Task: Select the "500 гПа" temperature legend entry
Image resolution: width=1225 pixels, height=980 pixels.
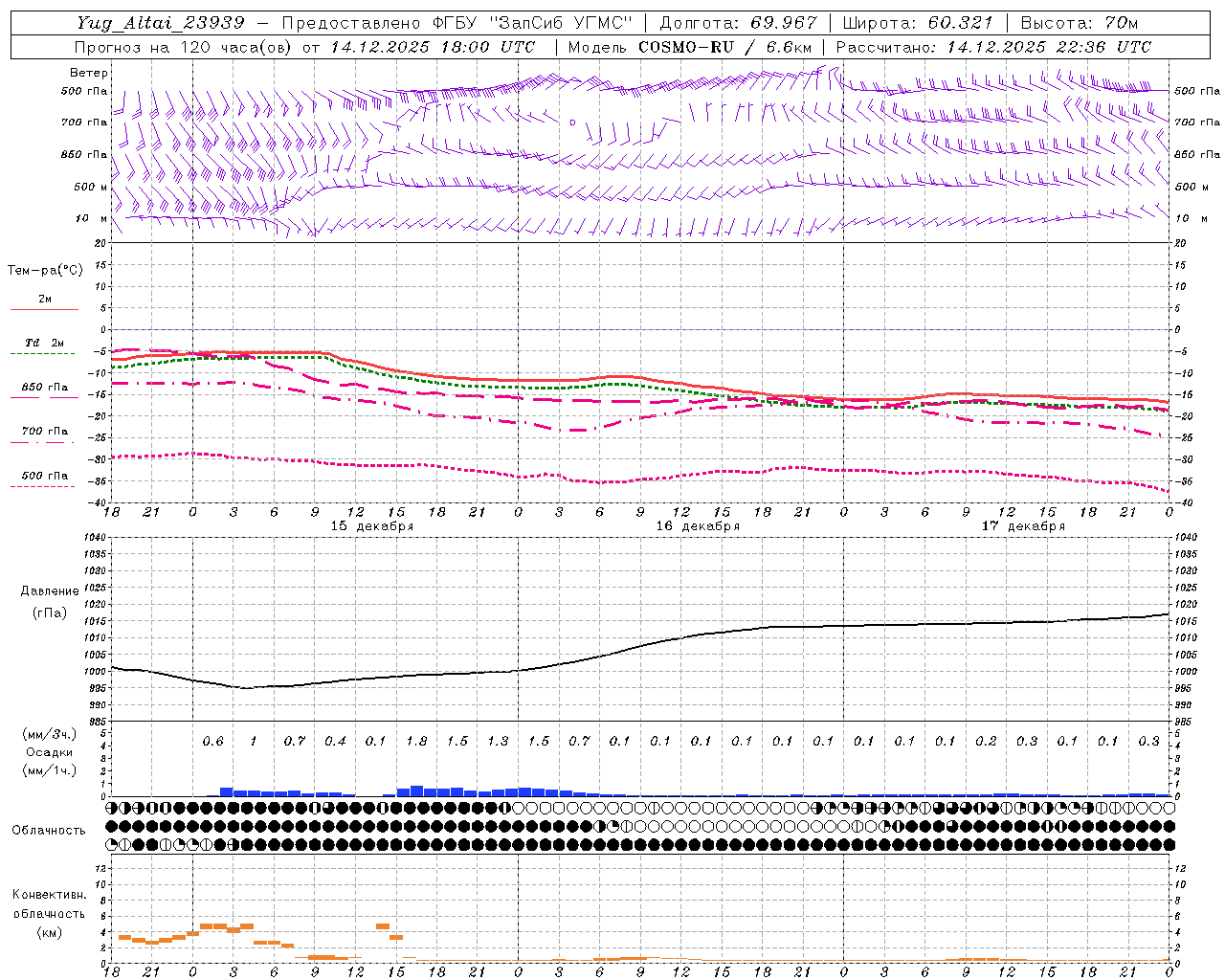Action: pyautogui.click(x=44, y=476)
